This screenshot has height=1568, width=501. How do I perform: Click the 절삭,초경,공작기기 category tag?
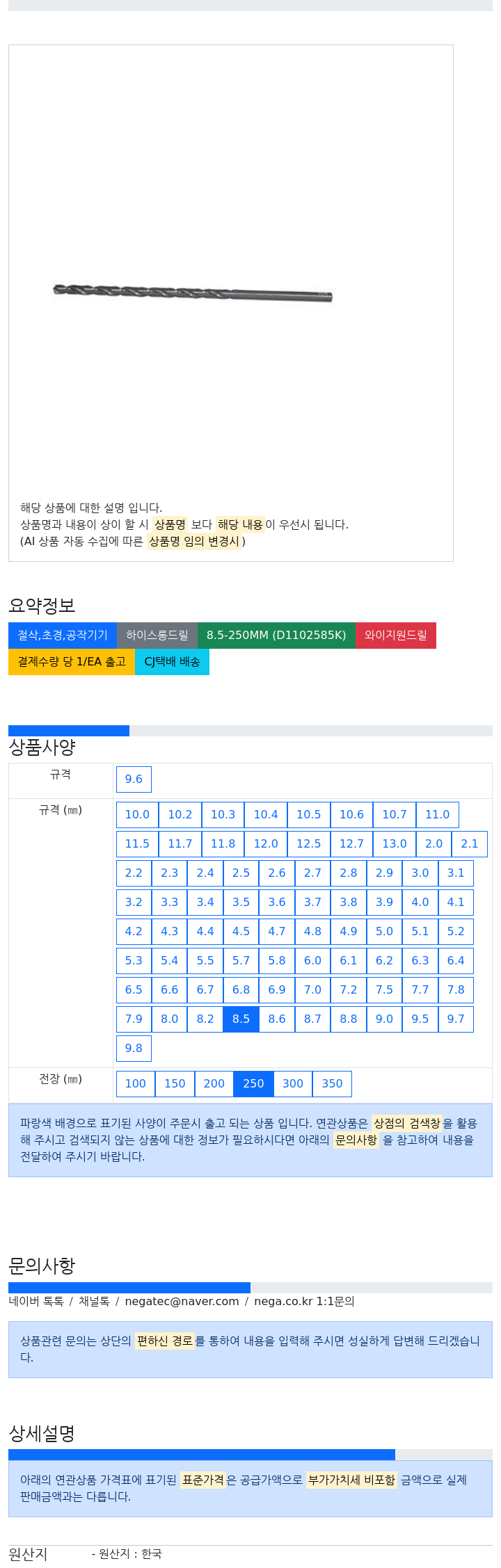(63, 636)
